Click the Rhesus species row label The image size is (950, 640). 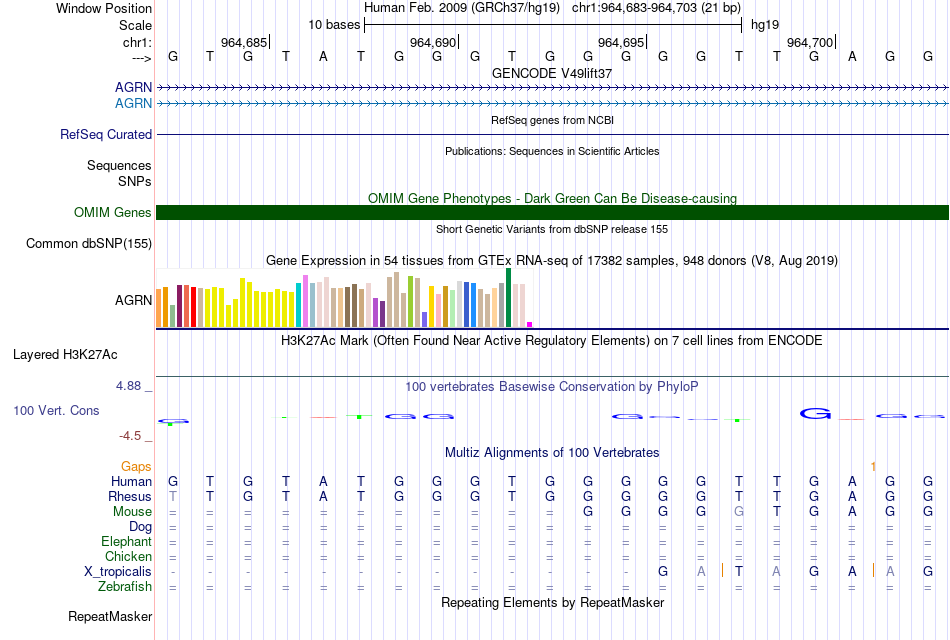(130, 496)
